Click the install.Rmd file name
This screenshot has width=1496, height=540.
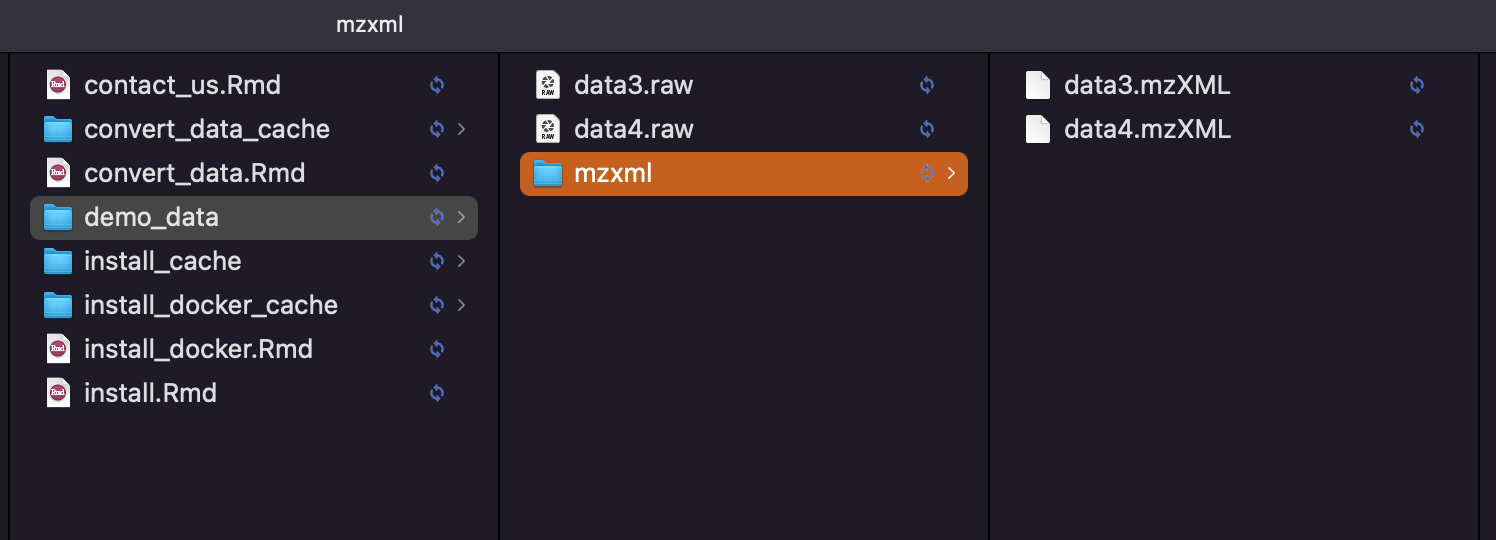151,393
